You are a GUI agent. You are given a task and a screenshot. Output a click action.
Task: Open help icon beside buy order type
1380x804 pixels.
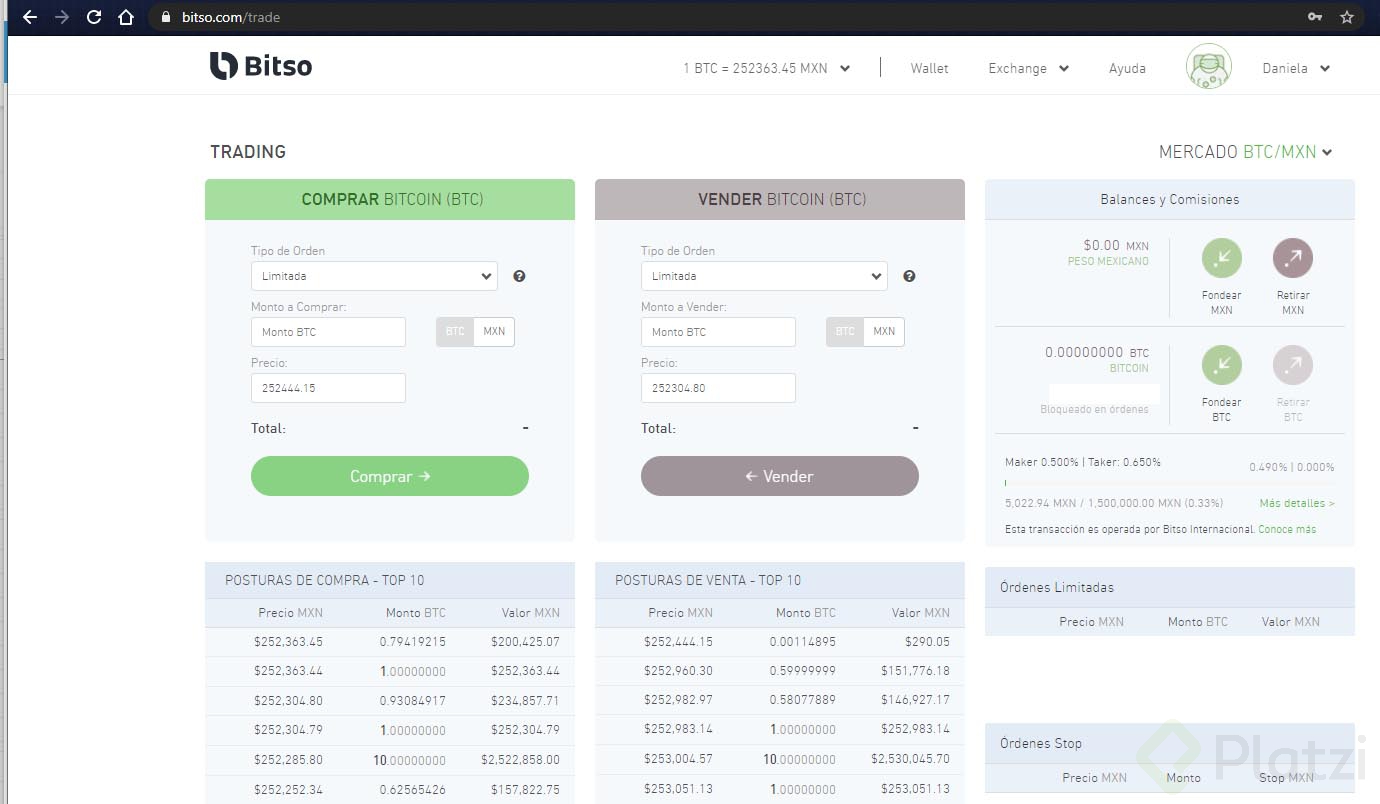point(519,276)
